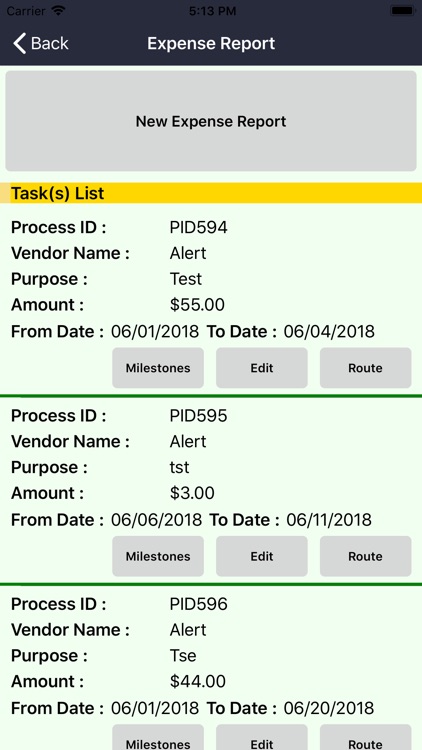Route the PID594 expense report
The image size is (422, 750).
point(366,368)
